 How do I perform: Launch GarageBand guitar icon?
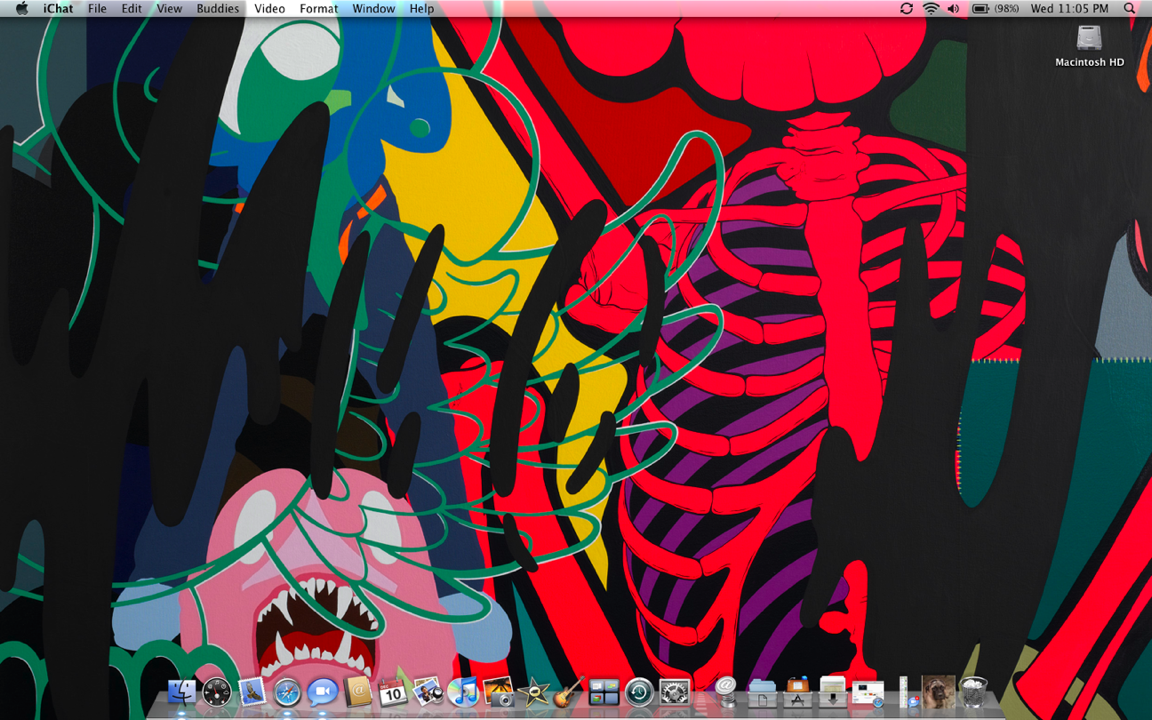pyautogui.click(x=569, y=692)
